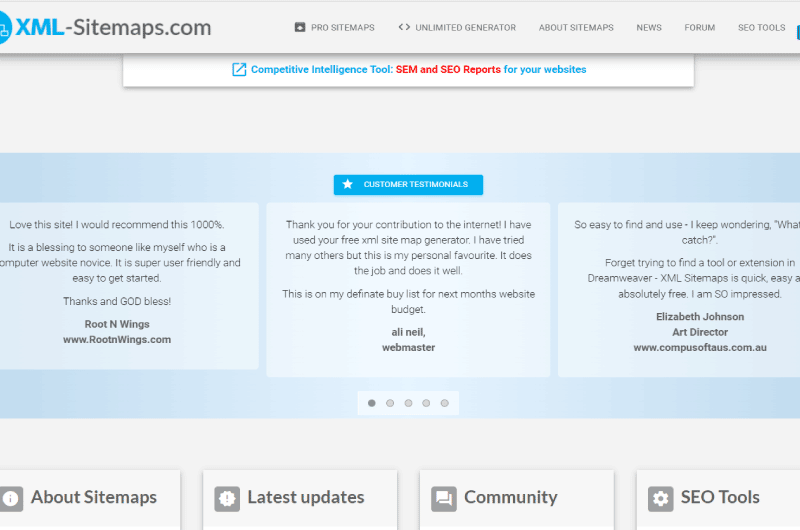Click the SEO Tools gear icon
800x530 pixels.
661,498
